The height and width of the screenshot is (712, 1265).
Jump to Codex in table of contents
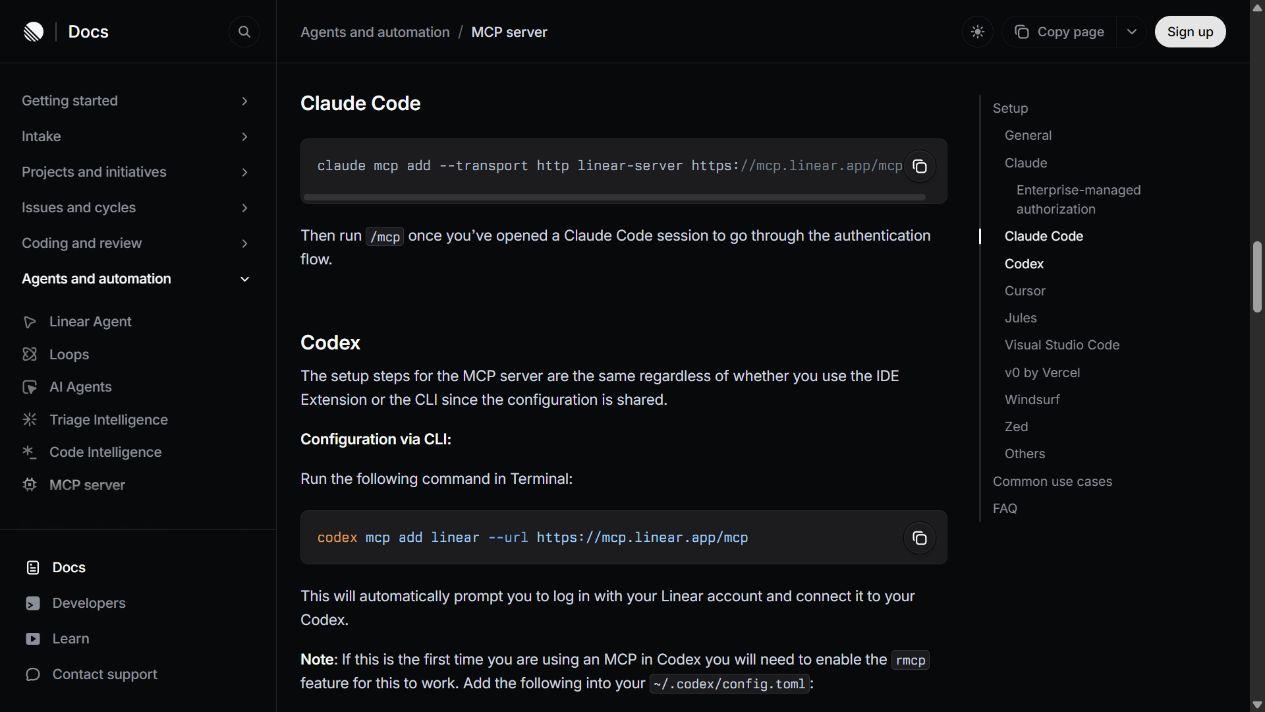coord(1024,263)
